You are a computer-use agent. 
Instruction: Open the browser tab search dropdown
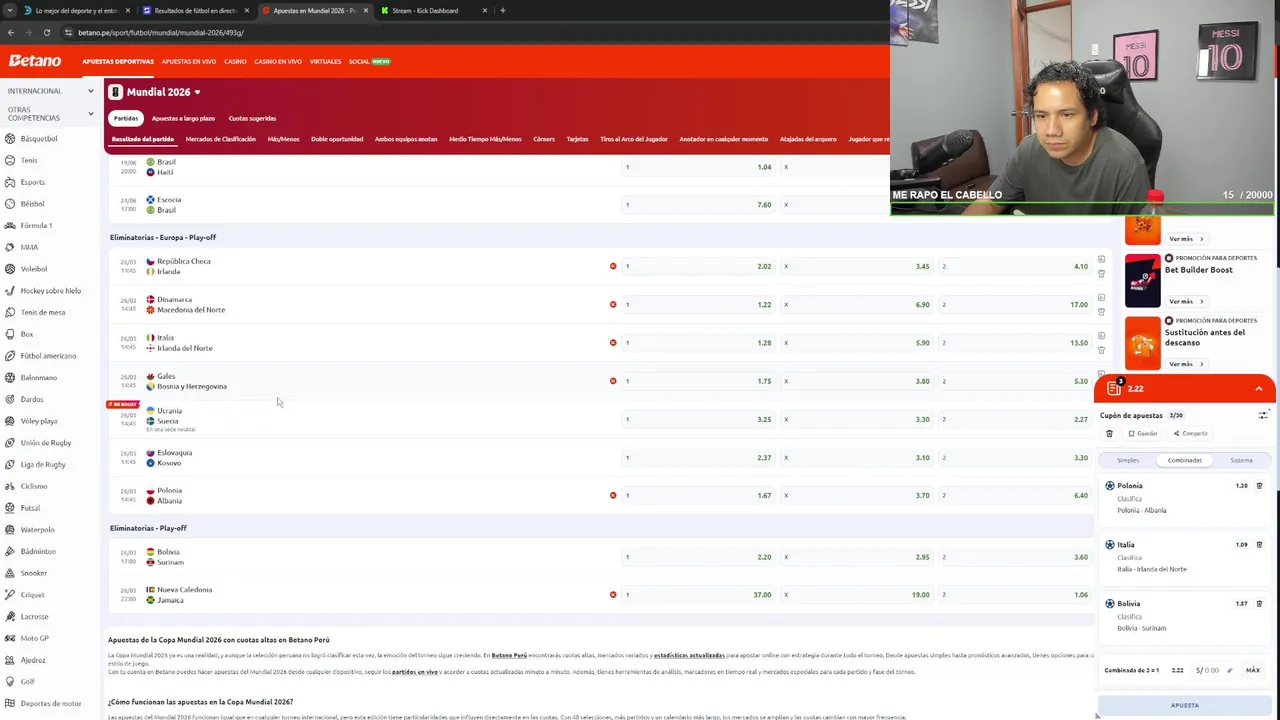(10, 11)
